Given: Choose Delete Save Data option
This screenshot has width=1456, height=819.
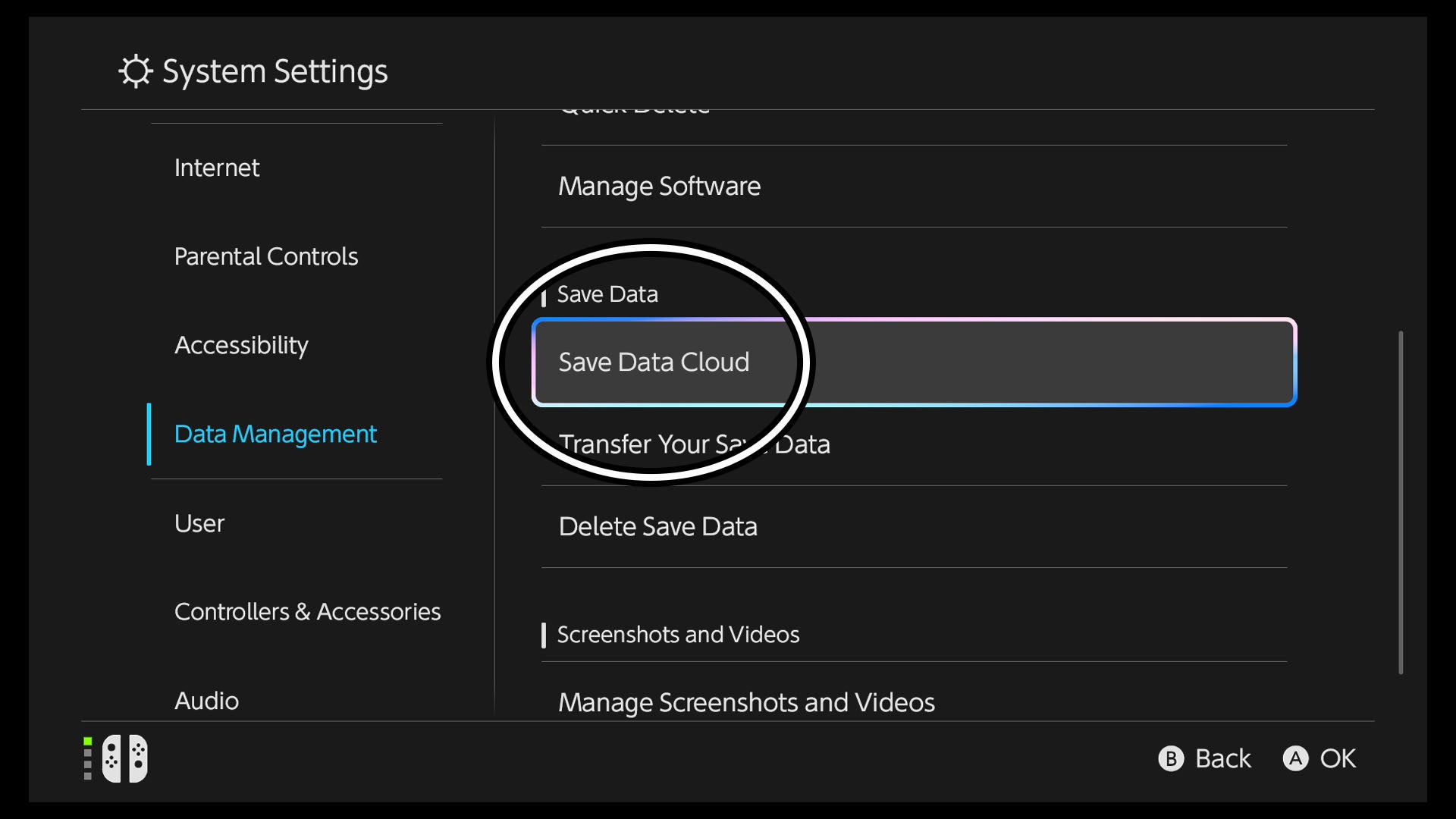Looking at the screenshot, I should (x=657, y=526).
